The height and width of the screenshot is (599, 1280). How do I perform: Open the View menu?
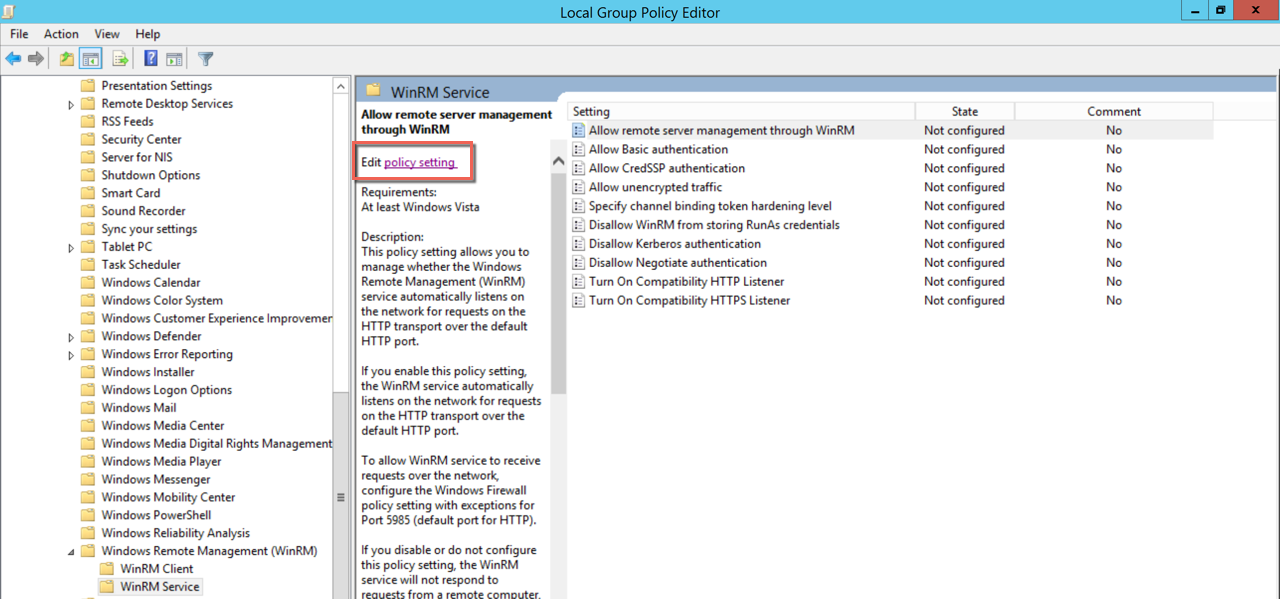106,33
